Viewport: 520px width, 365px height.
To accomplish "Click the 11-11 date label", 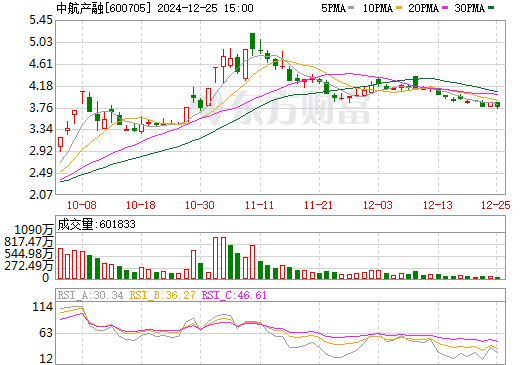I will 259,205.
